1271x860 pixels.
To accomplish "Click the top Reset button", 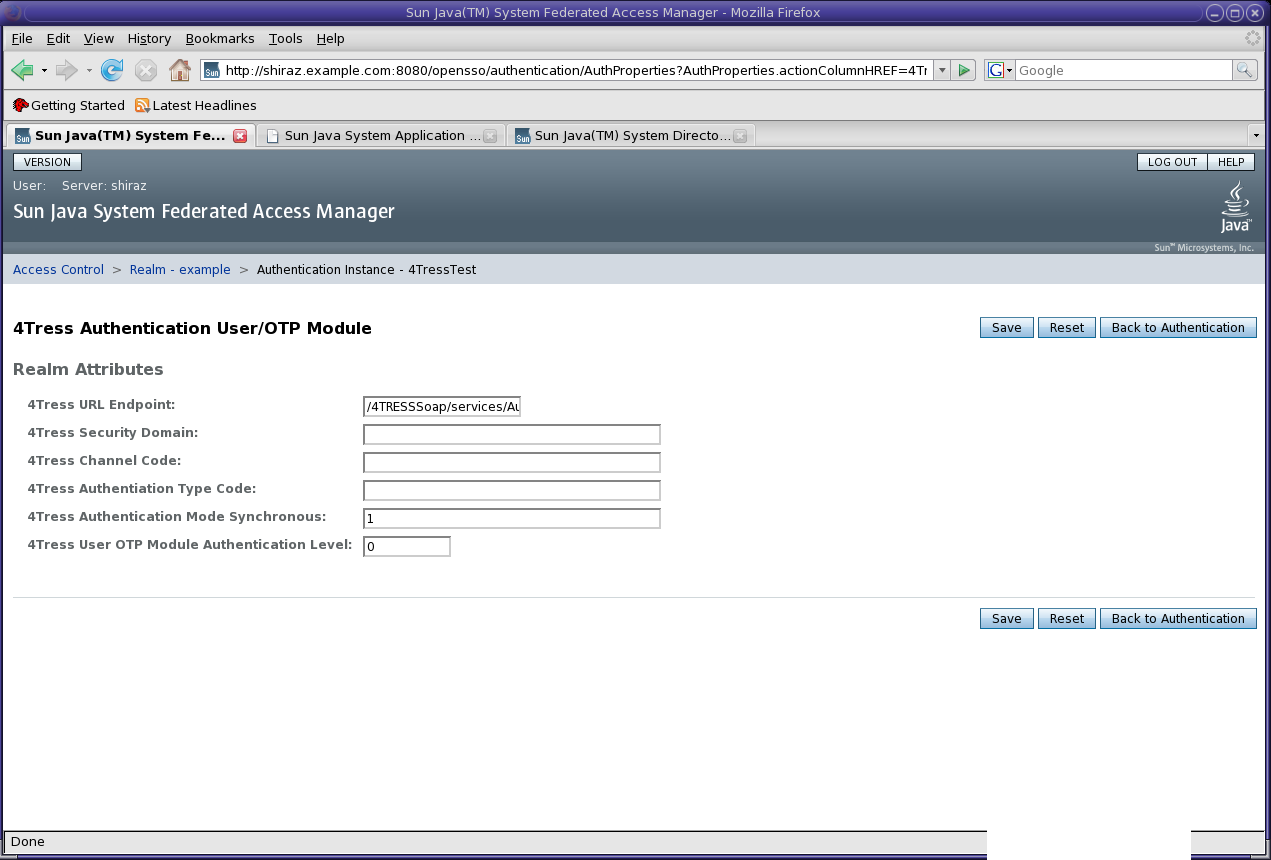I will point(1067,328).
